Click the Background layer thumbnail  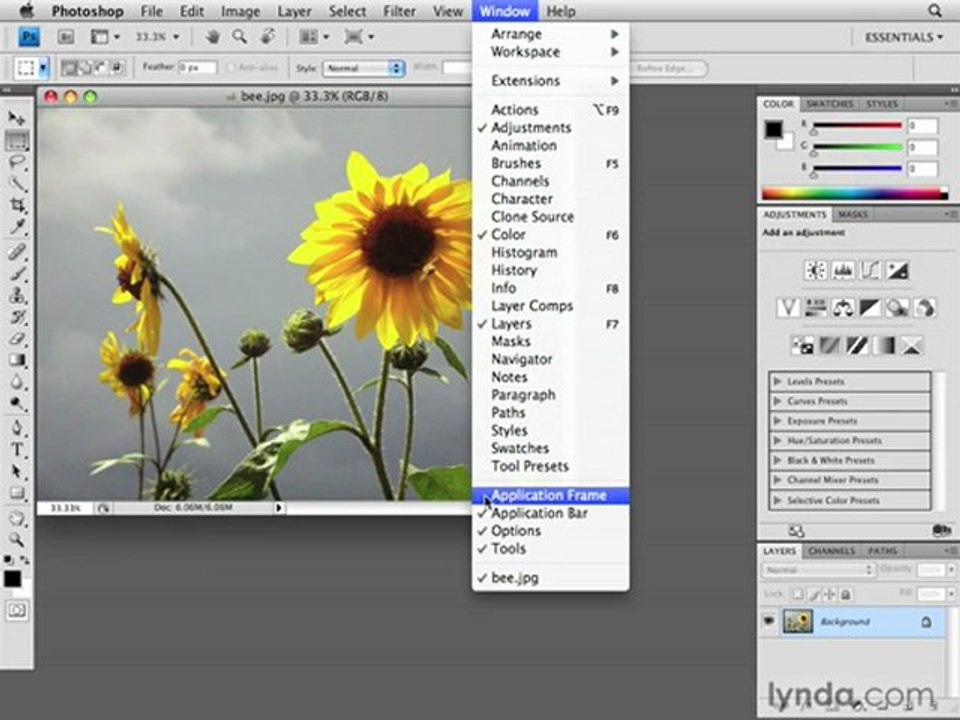pyautogui.click(x=798, y=622)
